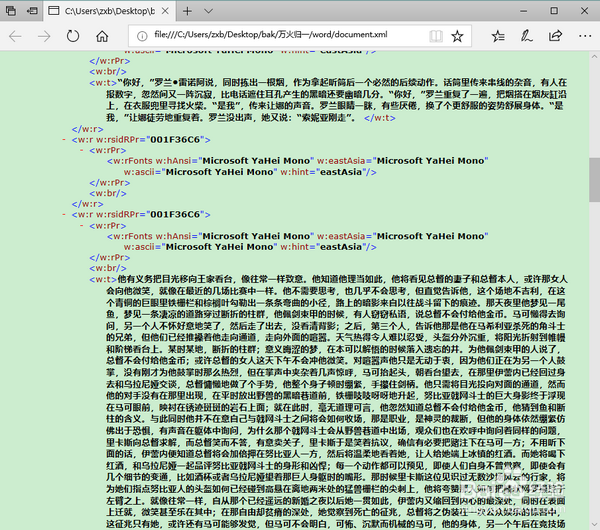600x530 pixels.
Task: Click the scroll up arrow
Action: [x=594, y=57]
